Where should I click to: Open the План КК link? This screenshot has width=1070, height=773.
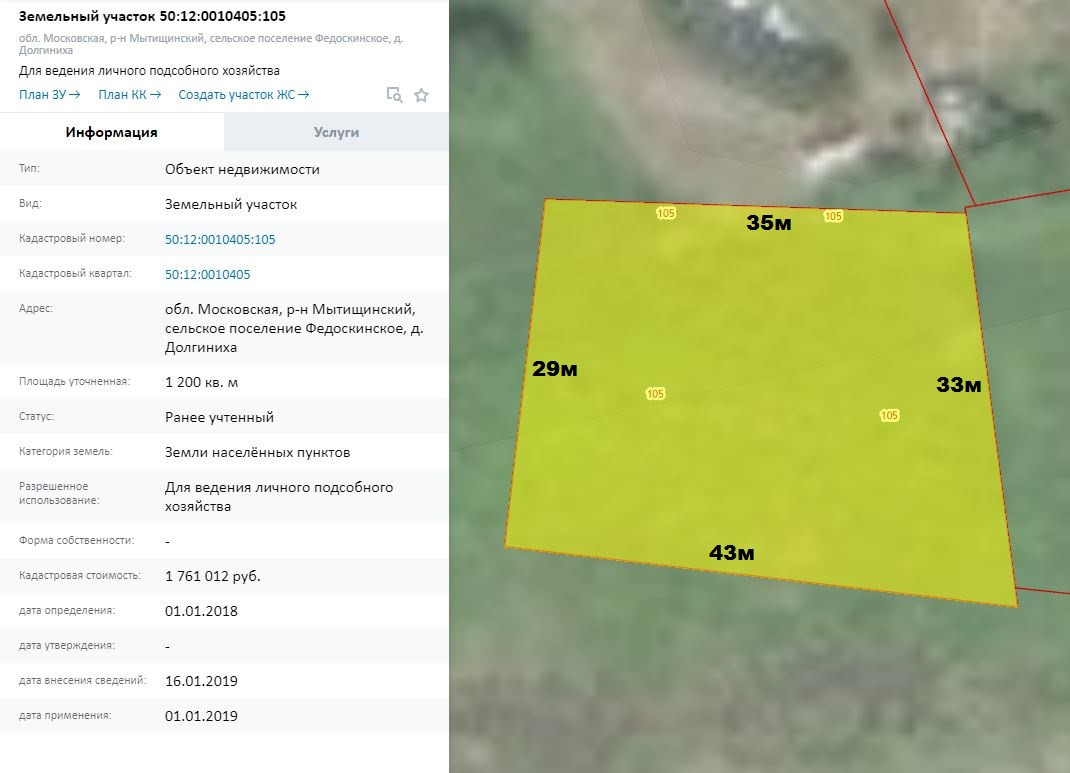point(130,94)
